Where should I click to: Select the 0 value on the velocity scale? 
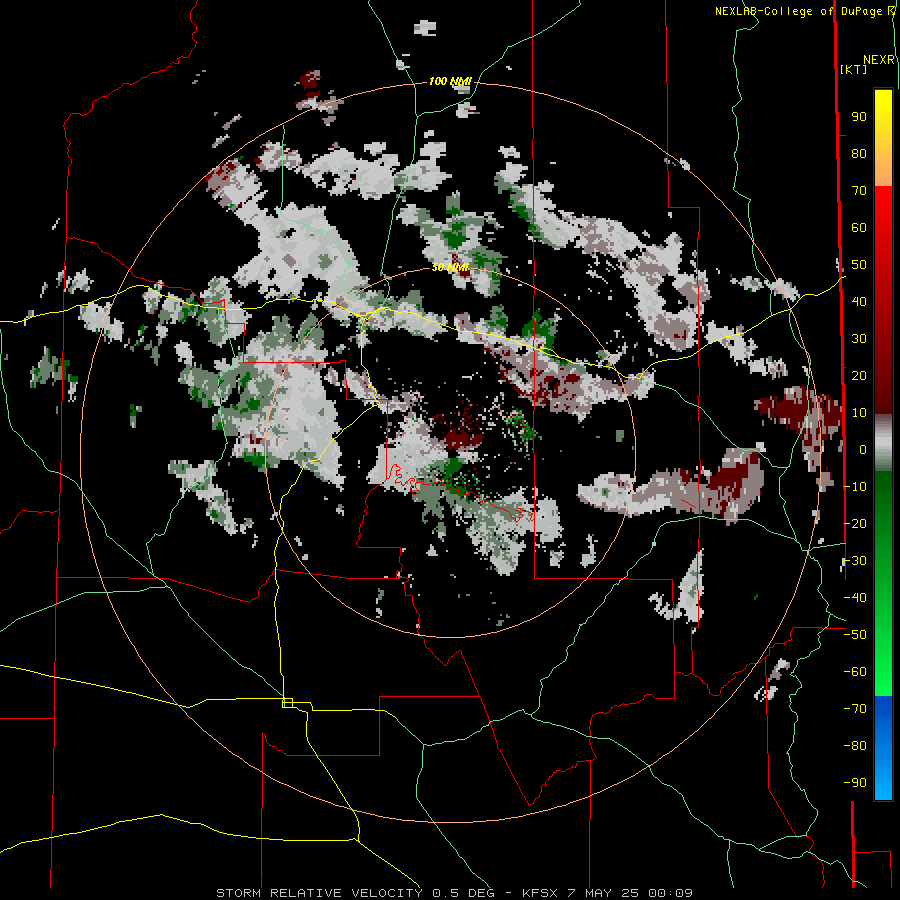(863, 450)
